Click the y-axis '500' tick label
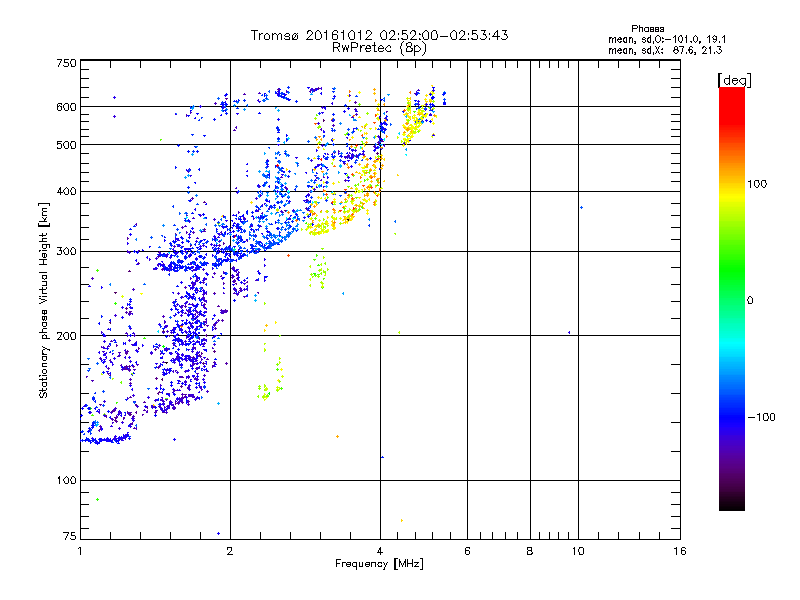 coord(67,145)
